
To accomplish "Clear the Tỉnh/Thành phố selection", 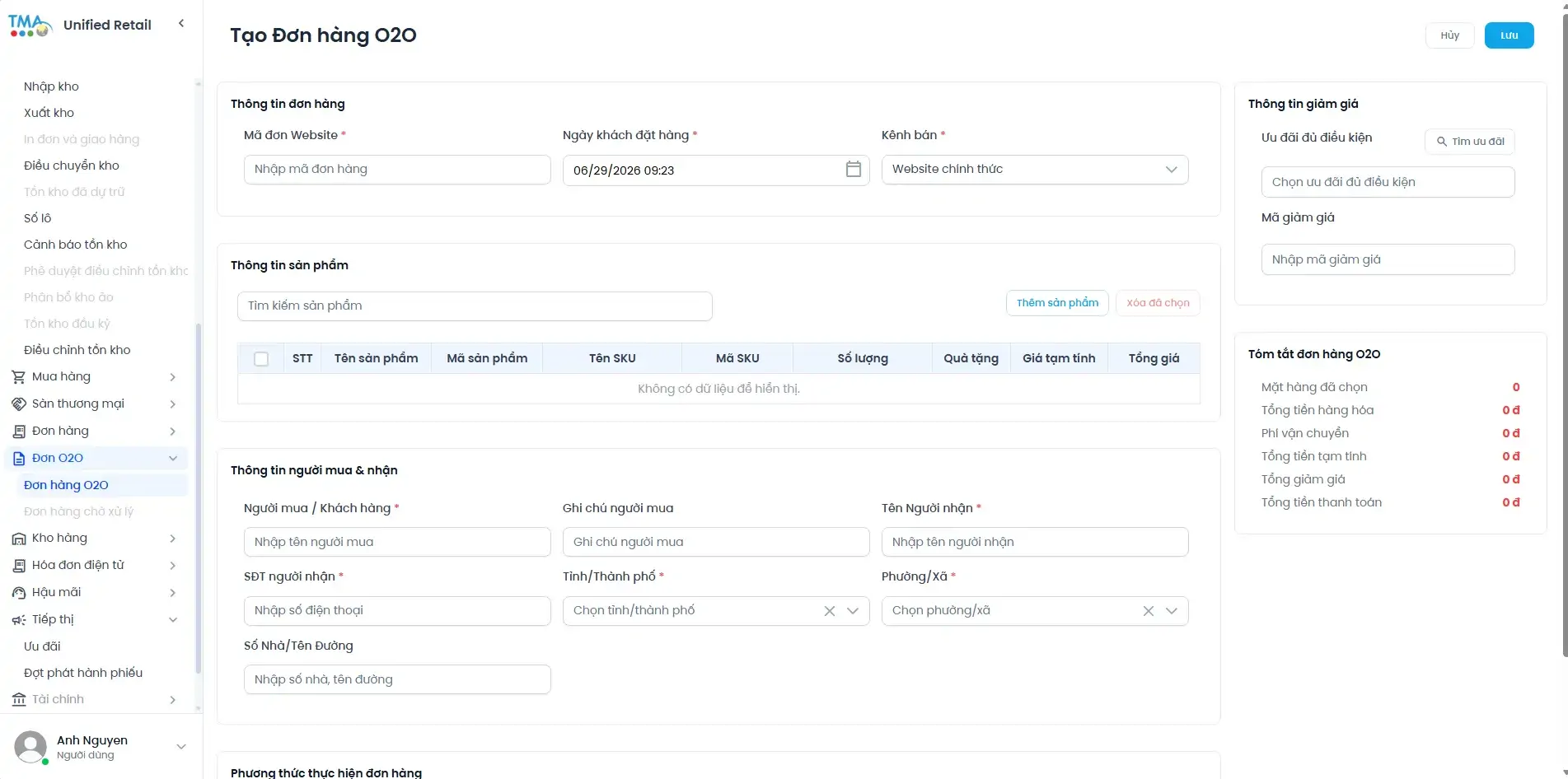I will point(830,611).
